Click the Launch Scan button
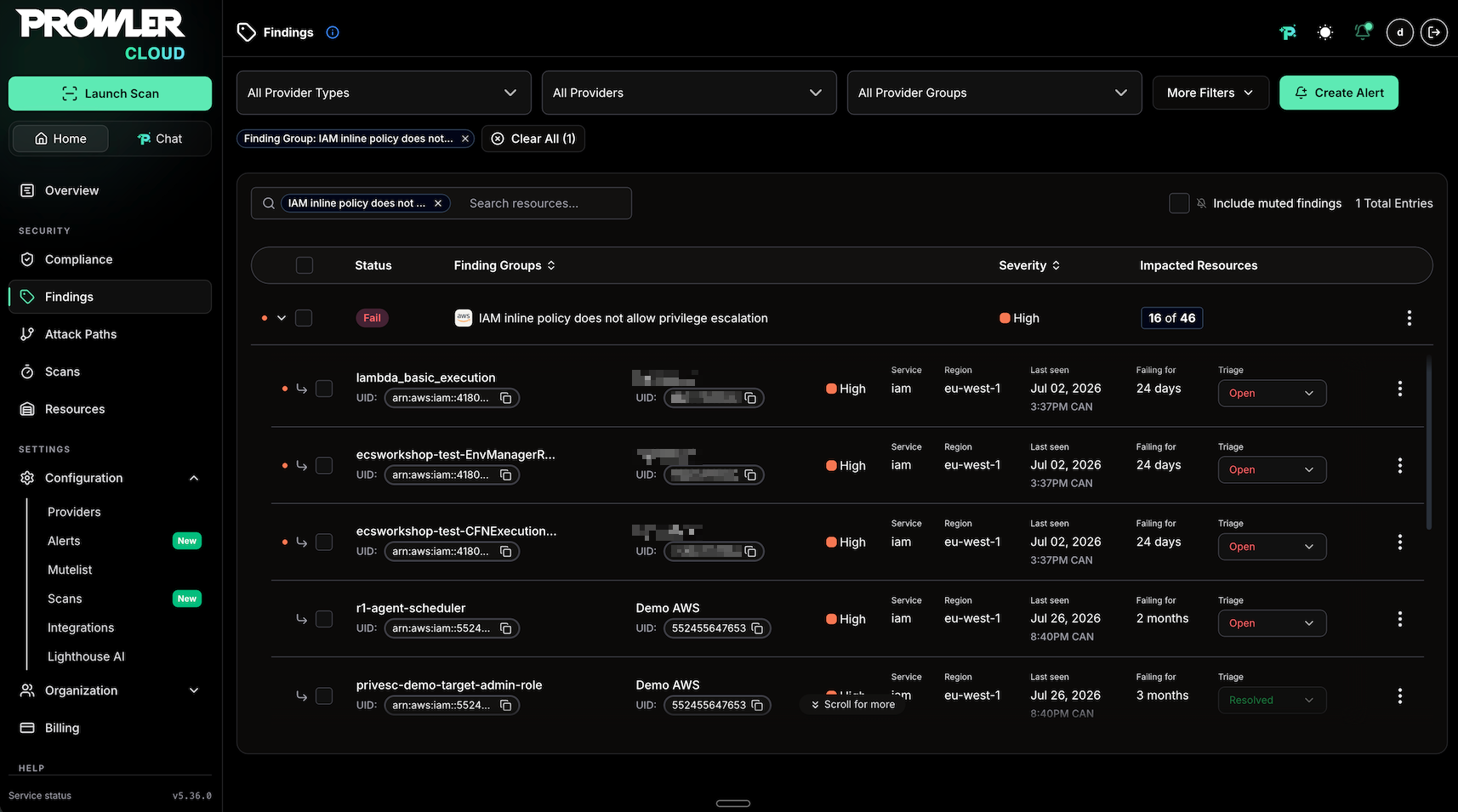The width and height of the screenshot is (1458, 812). coord(110,94)
